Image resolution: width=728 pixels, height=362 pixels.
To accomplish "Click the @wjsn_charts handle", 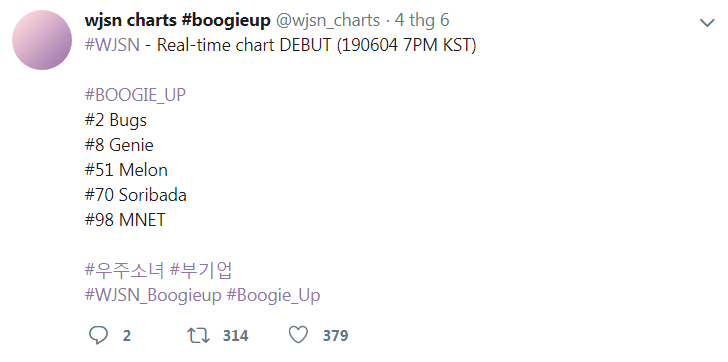I will 328,20.
